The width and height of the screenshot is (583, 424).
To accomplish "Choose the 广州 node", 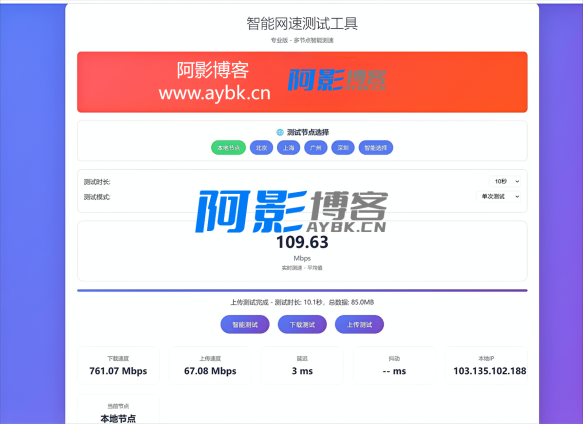I will 316,148.
